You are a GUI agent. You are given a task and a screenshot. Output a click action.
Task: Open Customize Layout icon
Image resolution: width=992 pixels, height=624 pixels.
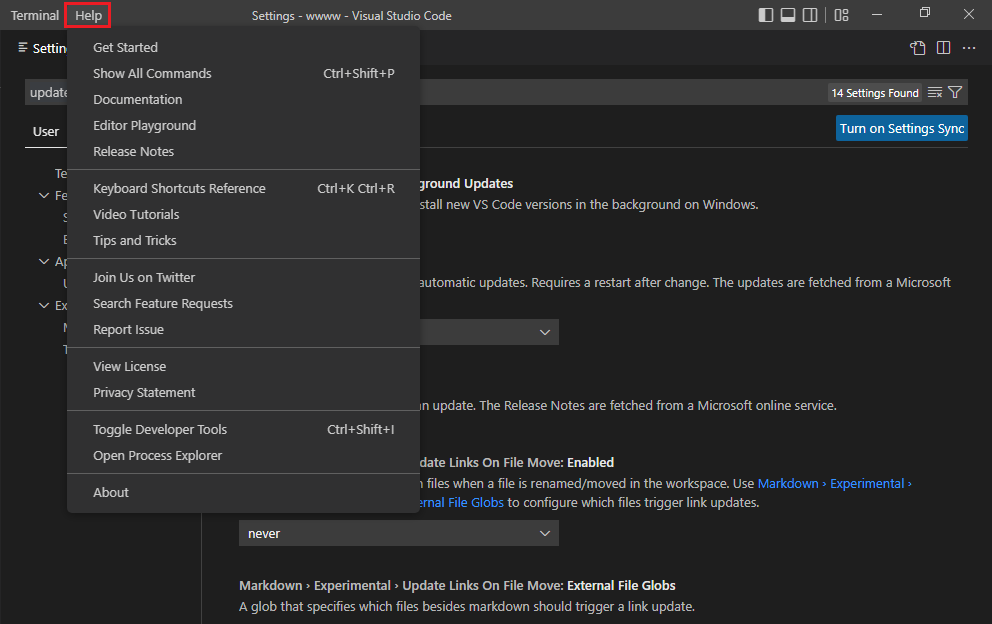841,15
